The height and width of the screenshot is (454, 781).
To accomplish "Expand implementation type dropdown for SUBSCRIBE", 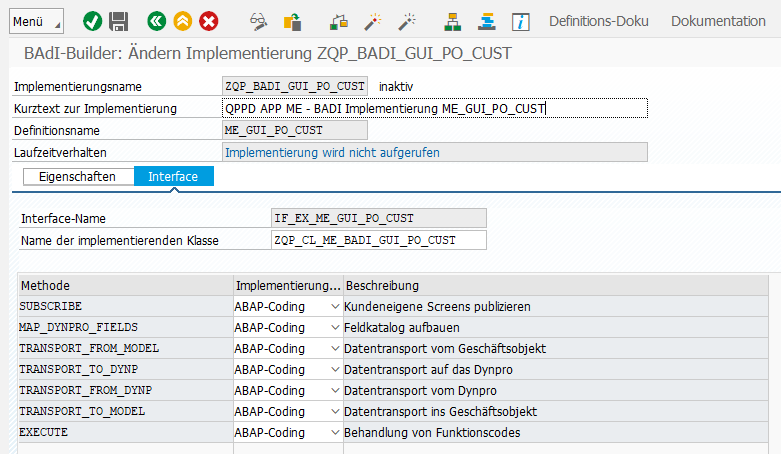I will click(334, 306).
